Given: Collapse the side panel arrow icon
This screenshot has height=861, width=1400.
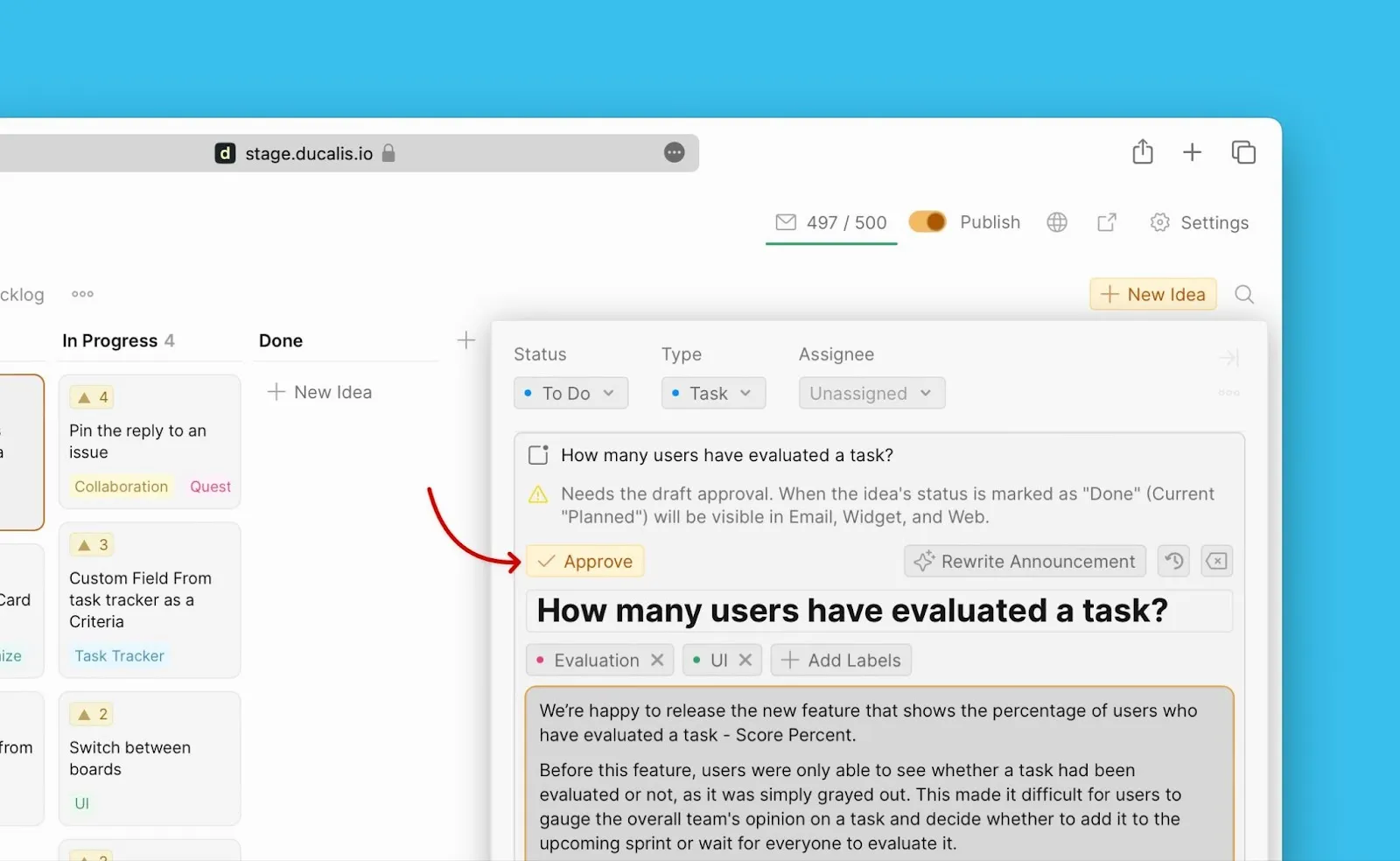Looking at the screenshot, I should pos(1228,358).
